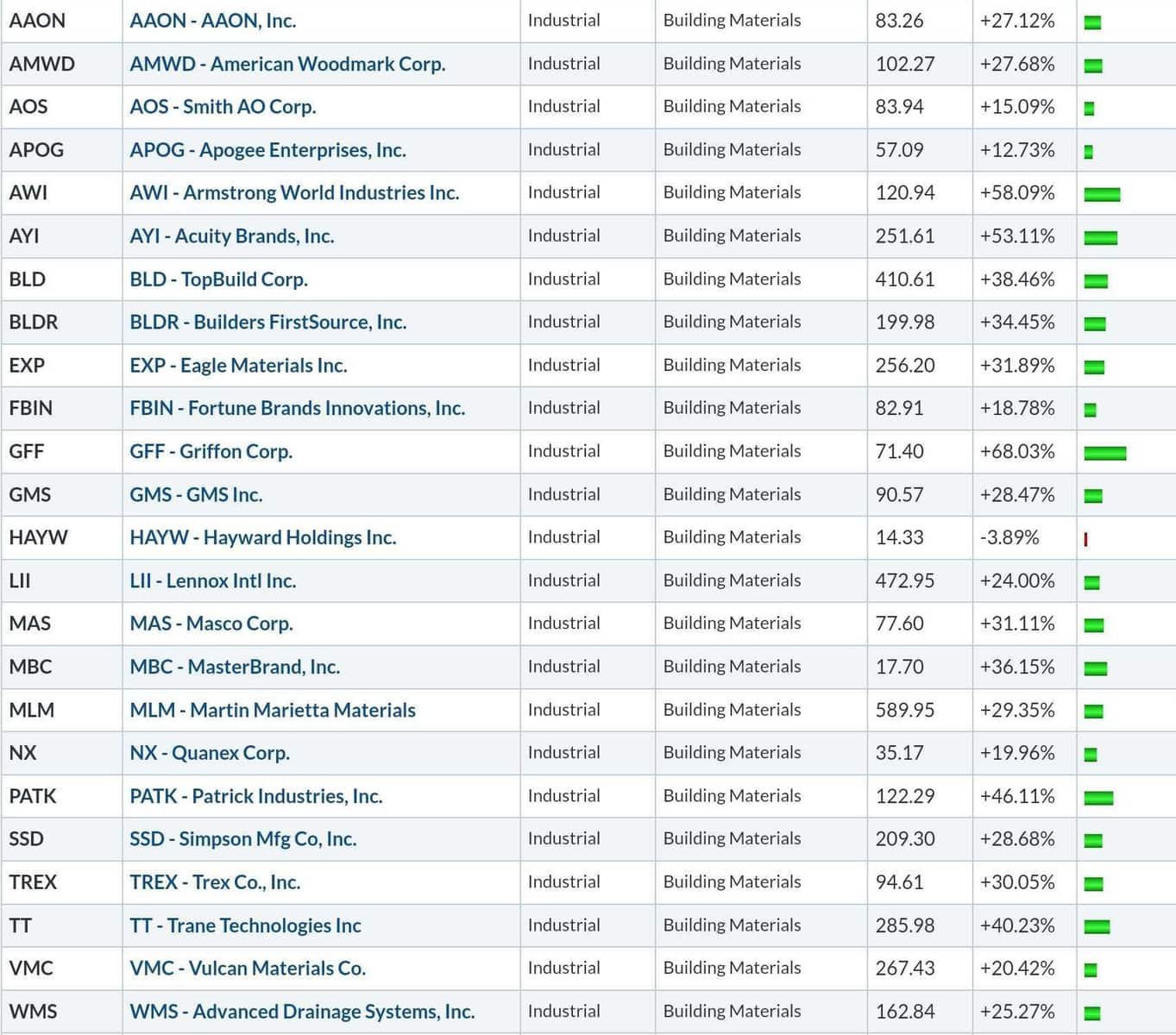Click the 14.33 price for HAYW
Image resolution: width=1176 pixels, height=1035 pixels.
899,538
